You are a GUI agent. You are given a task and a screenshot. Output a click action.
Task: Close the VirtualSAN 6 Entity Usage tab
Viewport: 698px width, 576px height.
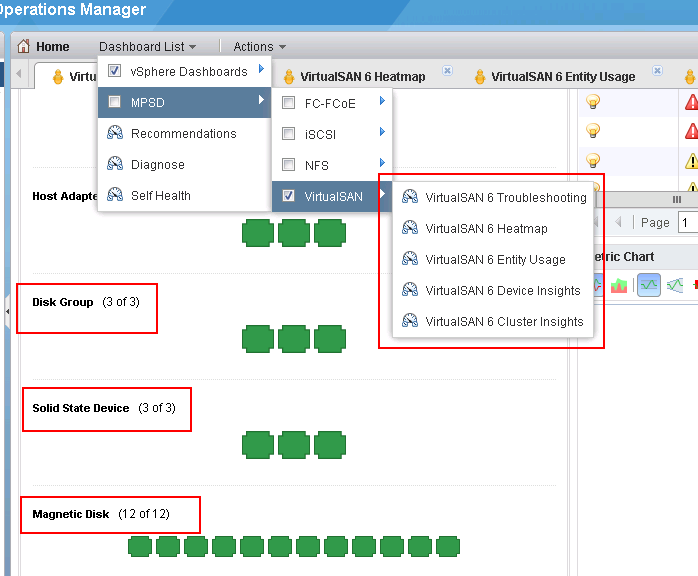(x=657, y=70)
